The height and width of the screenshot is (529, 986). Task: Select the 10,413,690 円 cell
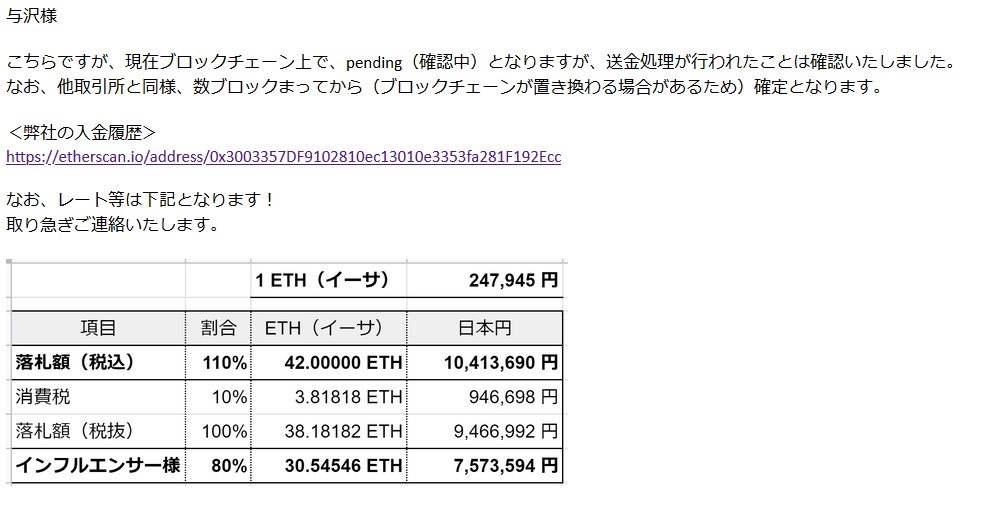[x=485, y=362]
